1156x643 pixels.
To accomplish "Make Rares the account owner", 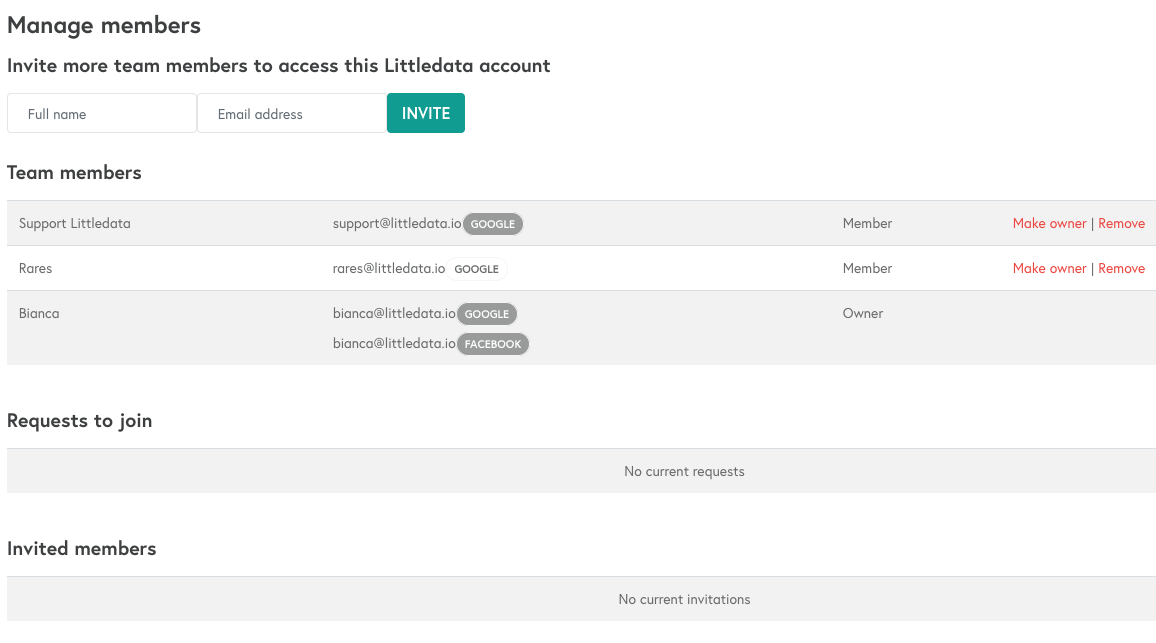I will click(x=1049, y=268).
